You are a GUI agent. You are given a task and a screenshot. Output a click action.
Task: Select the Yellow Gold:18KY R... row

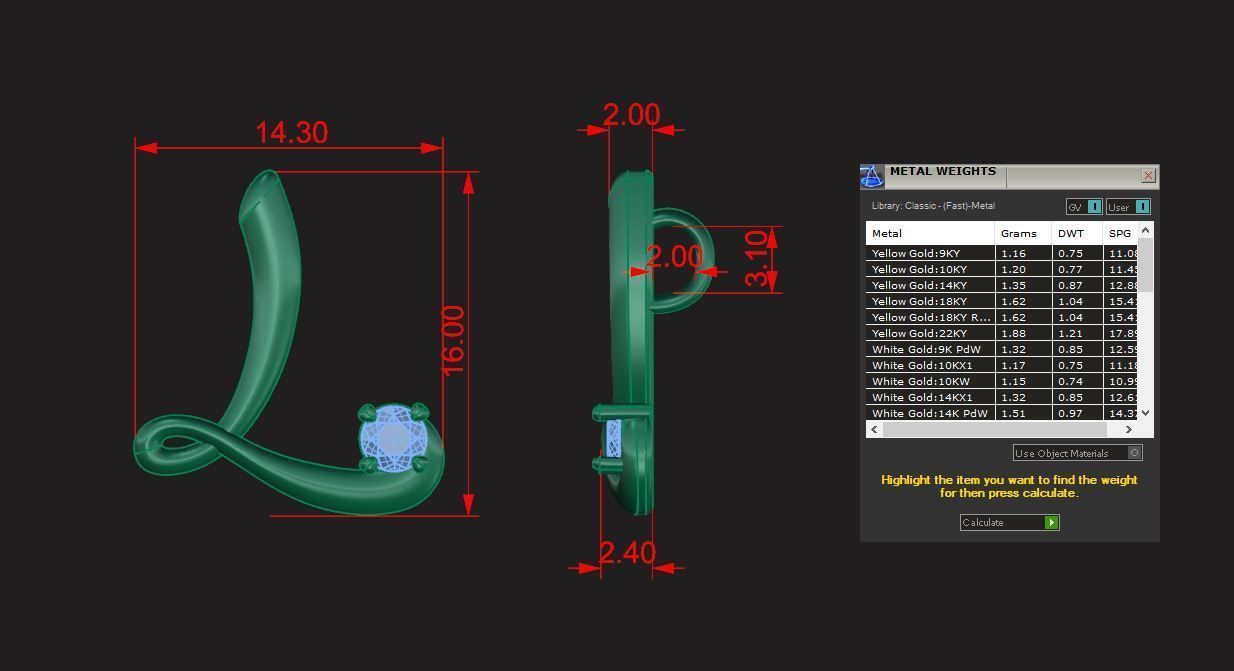1002,317
